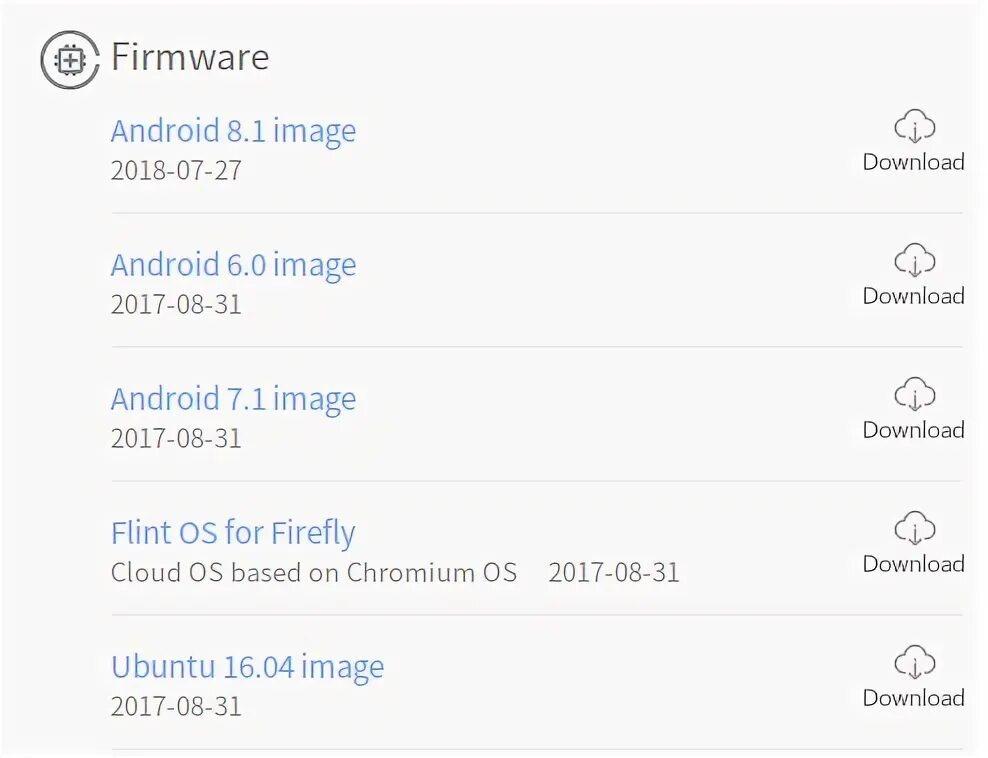988x758 pixels.
Task: Open the Android 8.1 image link
Action: click(x=233, y=131)
